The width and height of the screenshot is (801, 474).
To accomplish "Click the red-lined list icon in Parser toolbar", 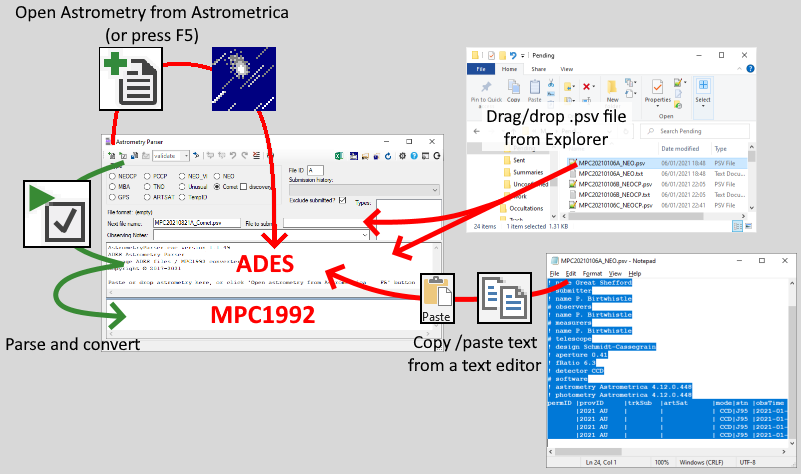I will pyautogui.click(x=256, y=156).
